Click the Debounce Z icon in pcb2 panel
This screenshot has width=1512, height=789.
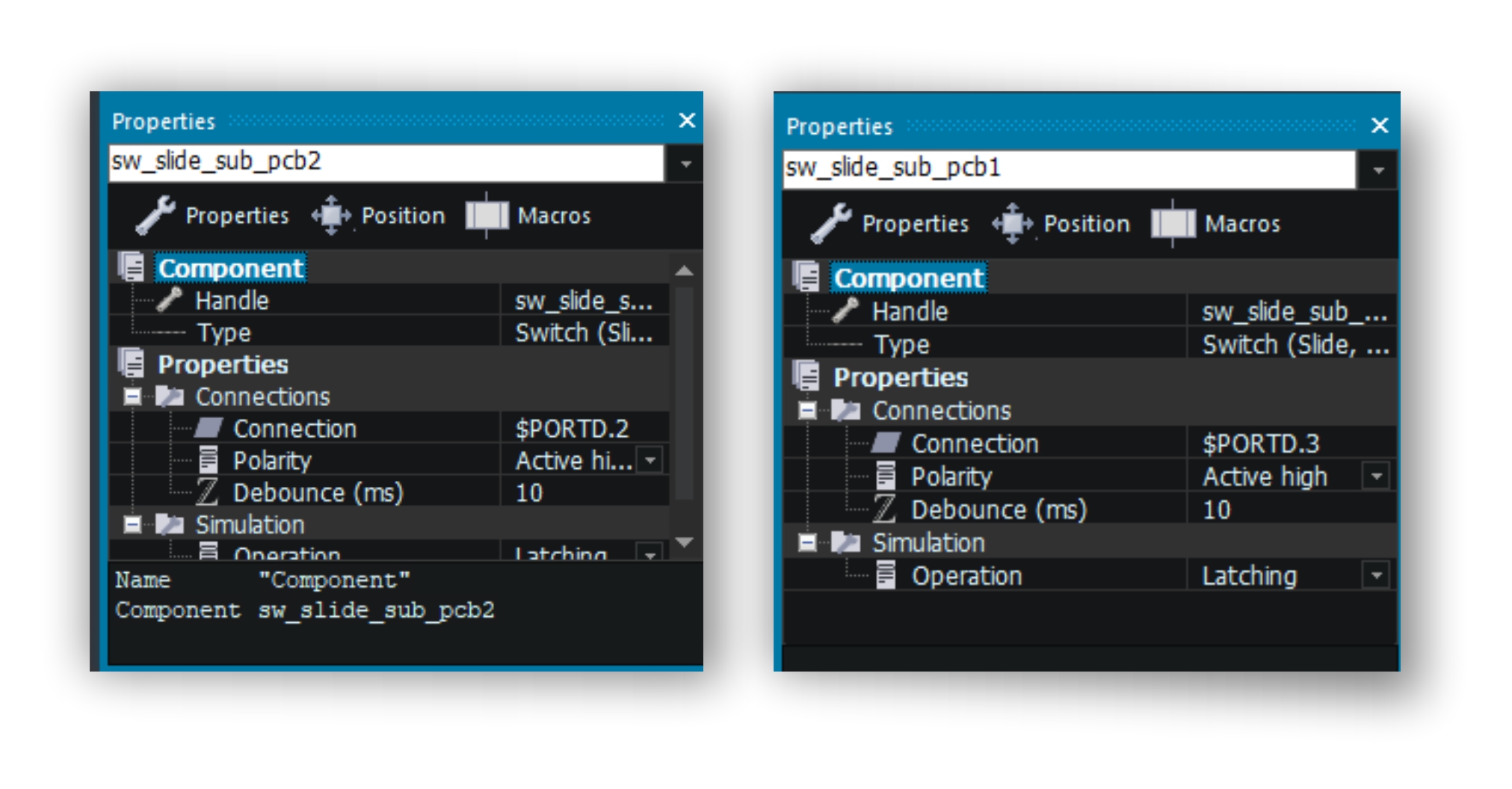[x=207, y=492]
